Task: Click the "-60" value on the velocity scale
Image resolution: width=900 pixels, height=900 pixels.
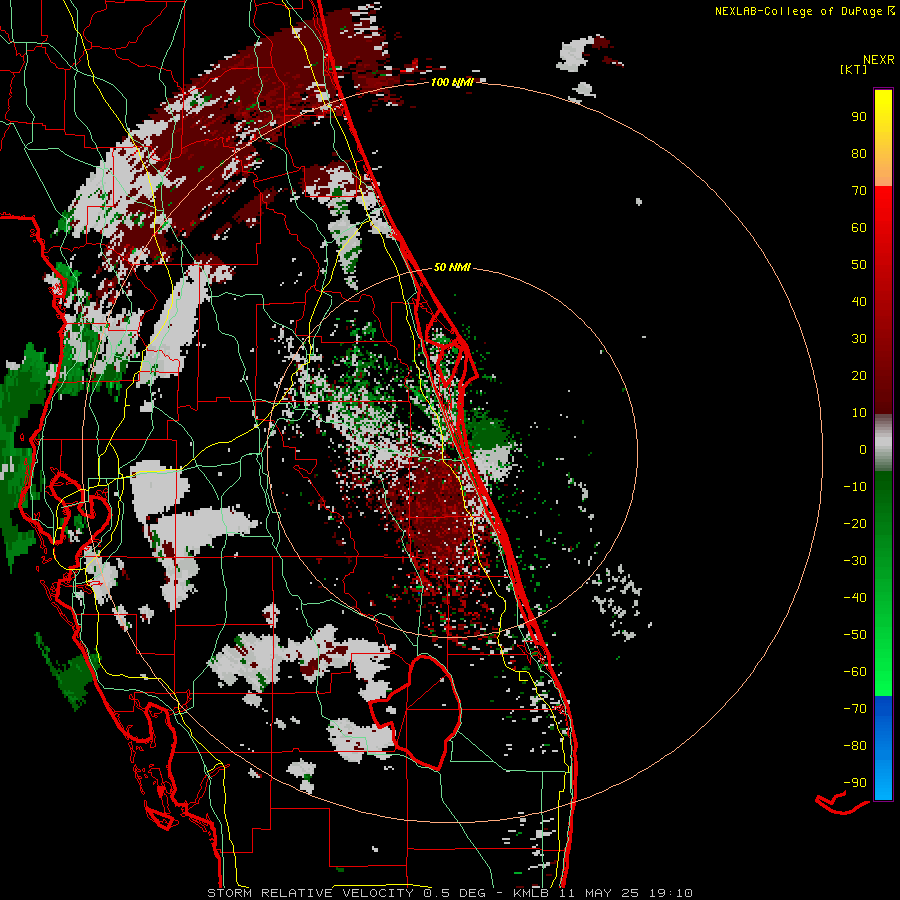Action: [x=855, y=672]
